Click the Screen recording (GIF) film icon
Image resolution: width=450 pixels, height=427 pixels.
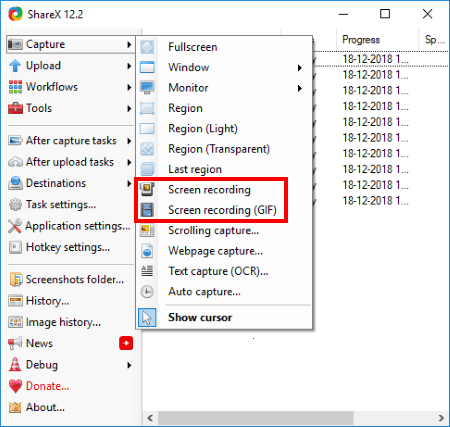click(147, 210)
